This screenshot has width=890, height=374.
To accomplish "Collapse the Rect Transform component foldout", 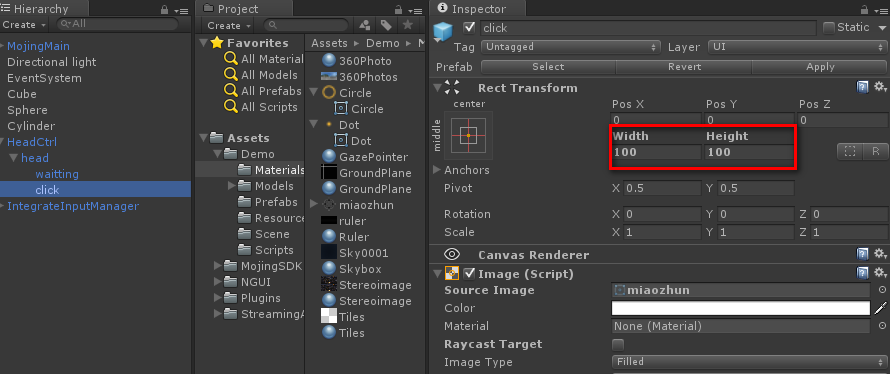I will pyautogui.click(x=436, y=88).
